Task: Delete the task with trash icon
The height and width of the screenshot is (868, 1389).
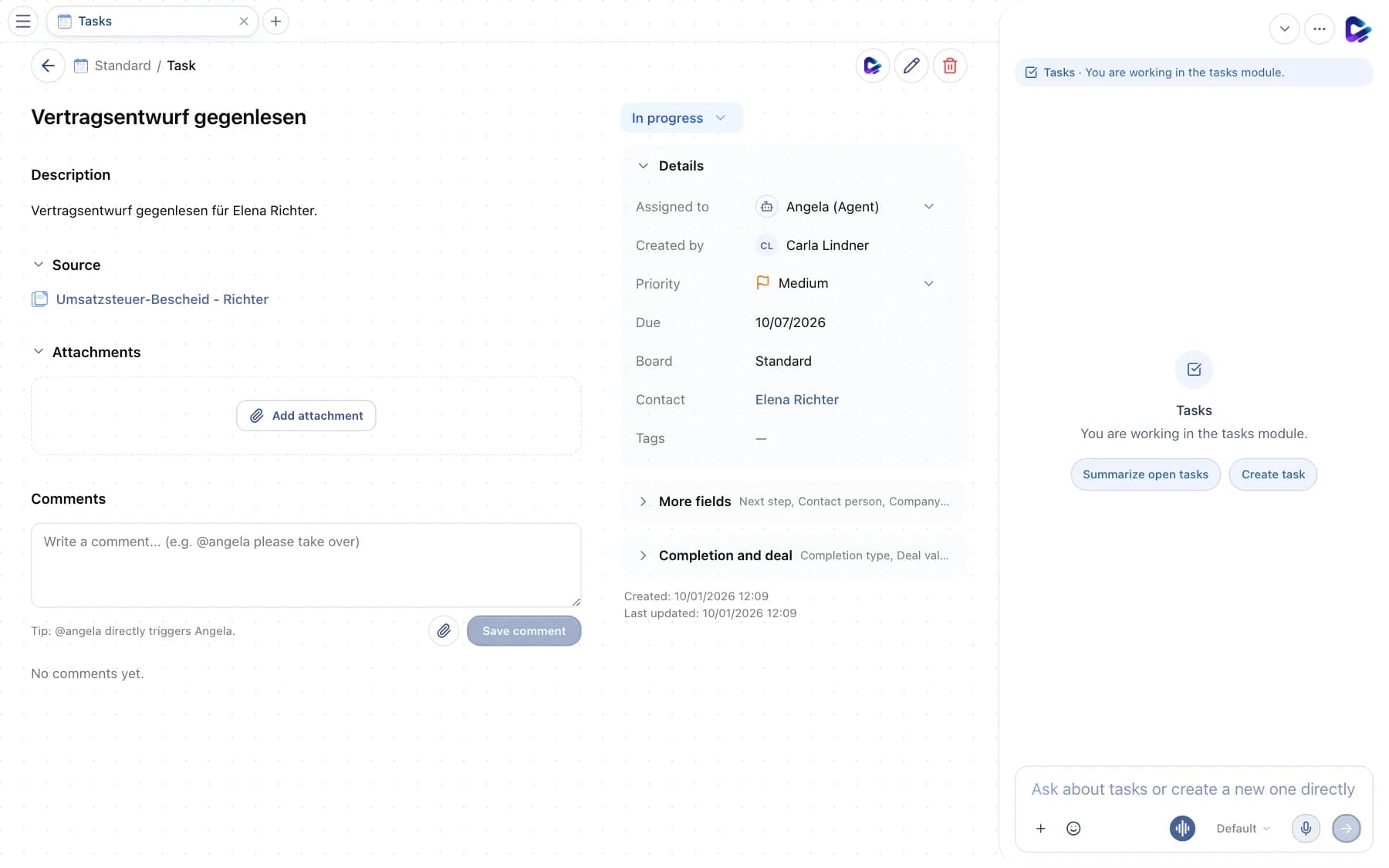Action: pyautogui.click(x=950, y=66)
